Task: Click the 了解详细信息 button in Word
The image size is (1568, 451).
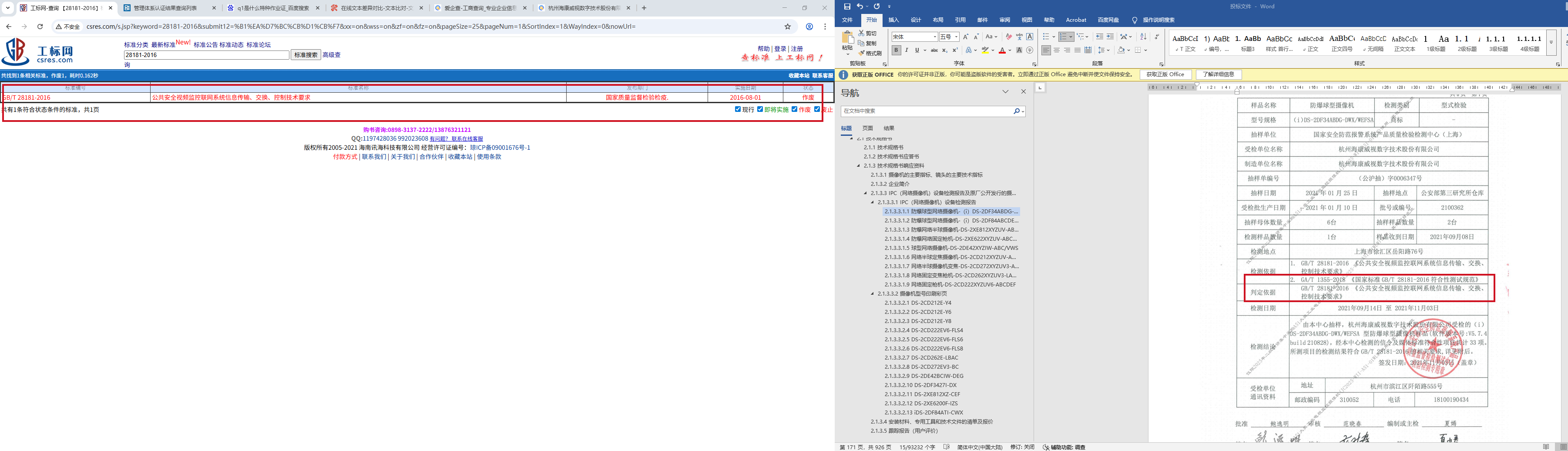Action: pos(1218,75)
